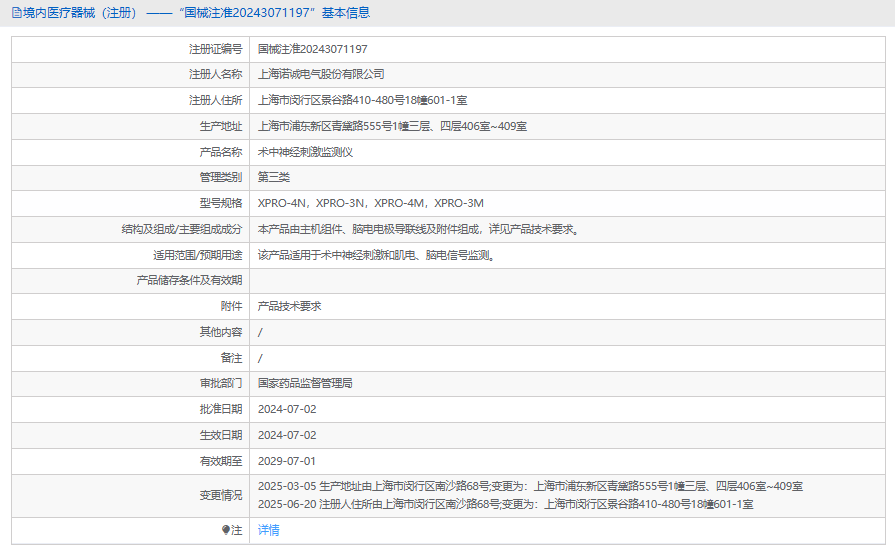
Task: Select the intended use text 该产品适用于术中神经刺激
Action: point(377,255)
